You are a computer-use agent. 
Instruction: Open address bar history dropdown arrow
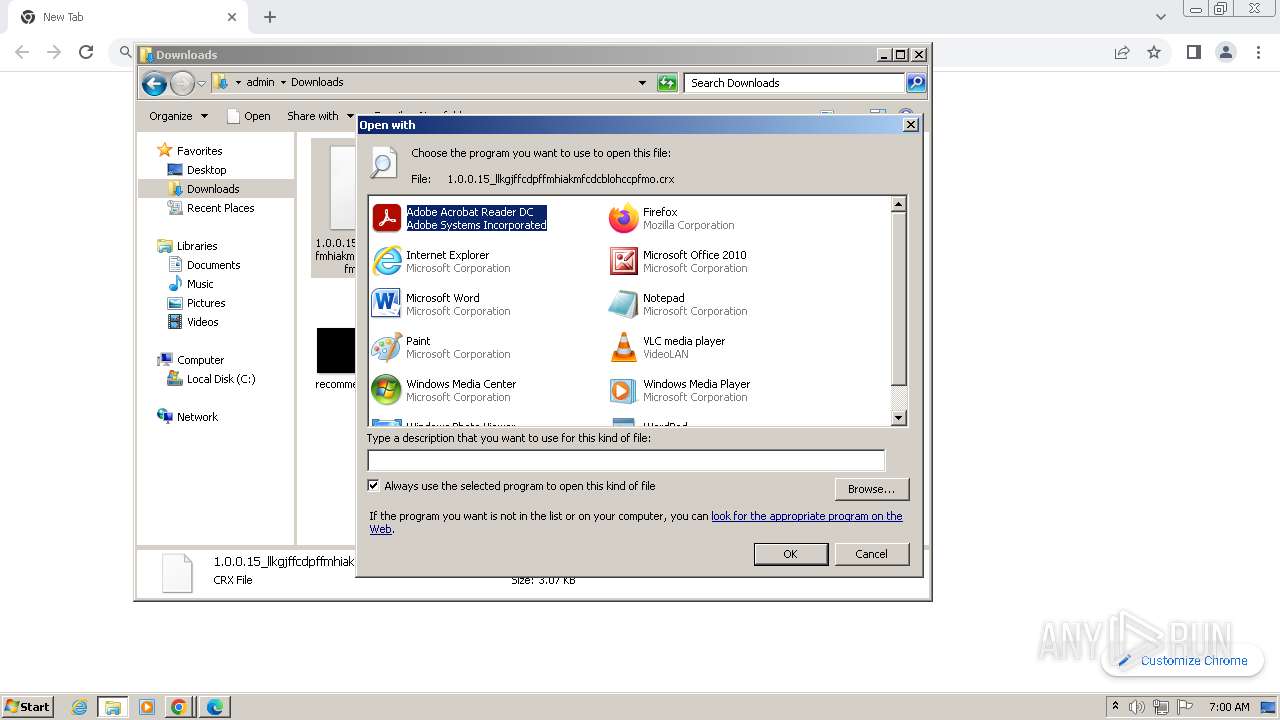coord(642,83)
